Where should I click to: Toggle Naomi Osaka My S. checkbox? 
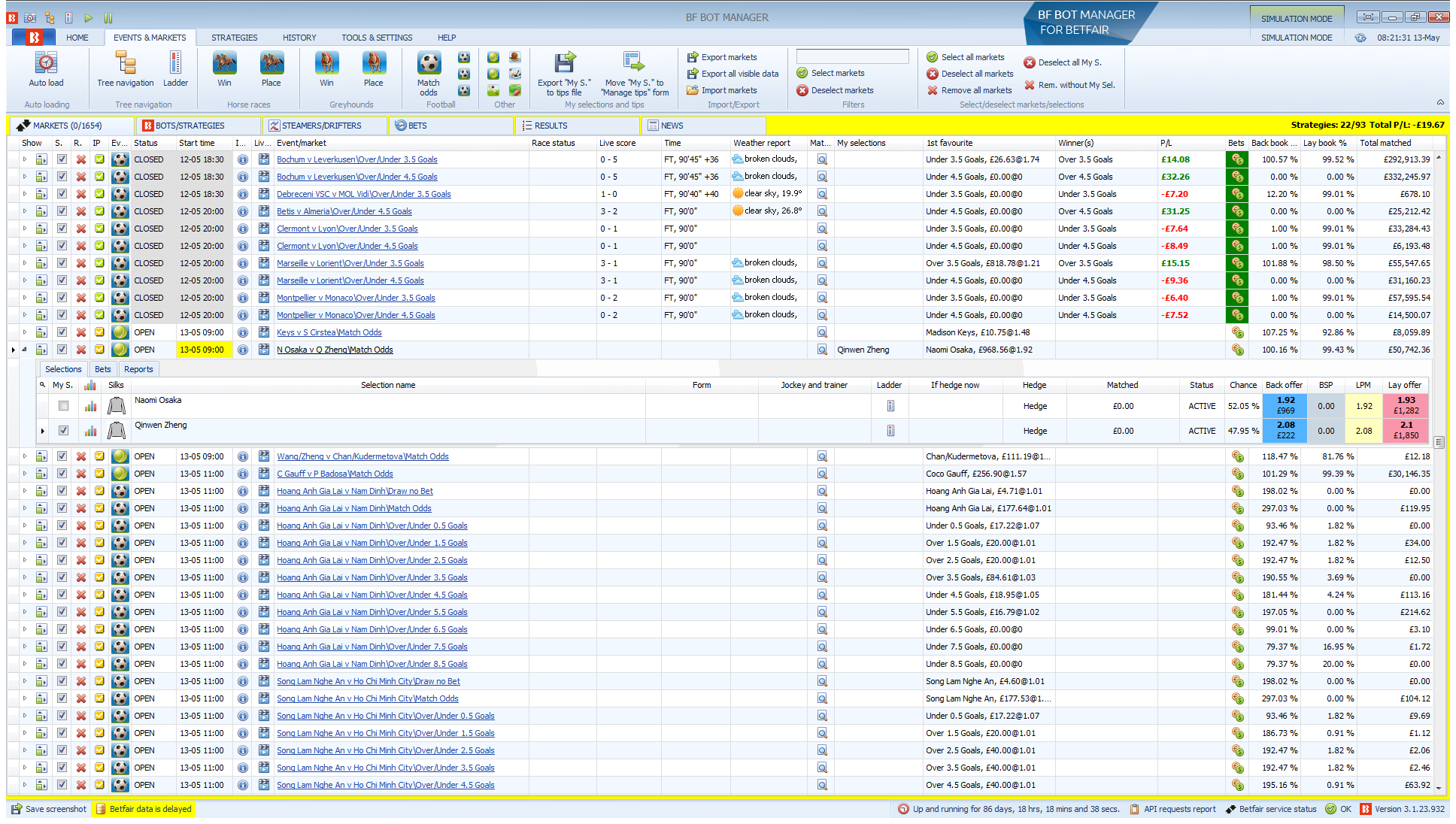(63, 406)
